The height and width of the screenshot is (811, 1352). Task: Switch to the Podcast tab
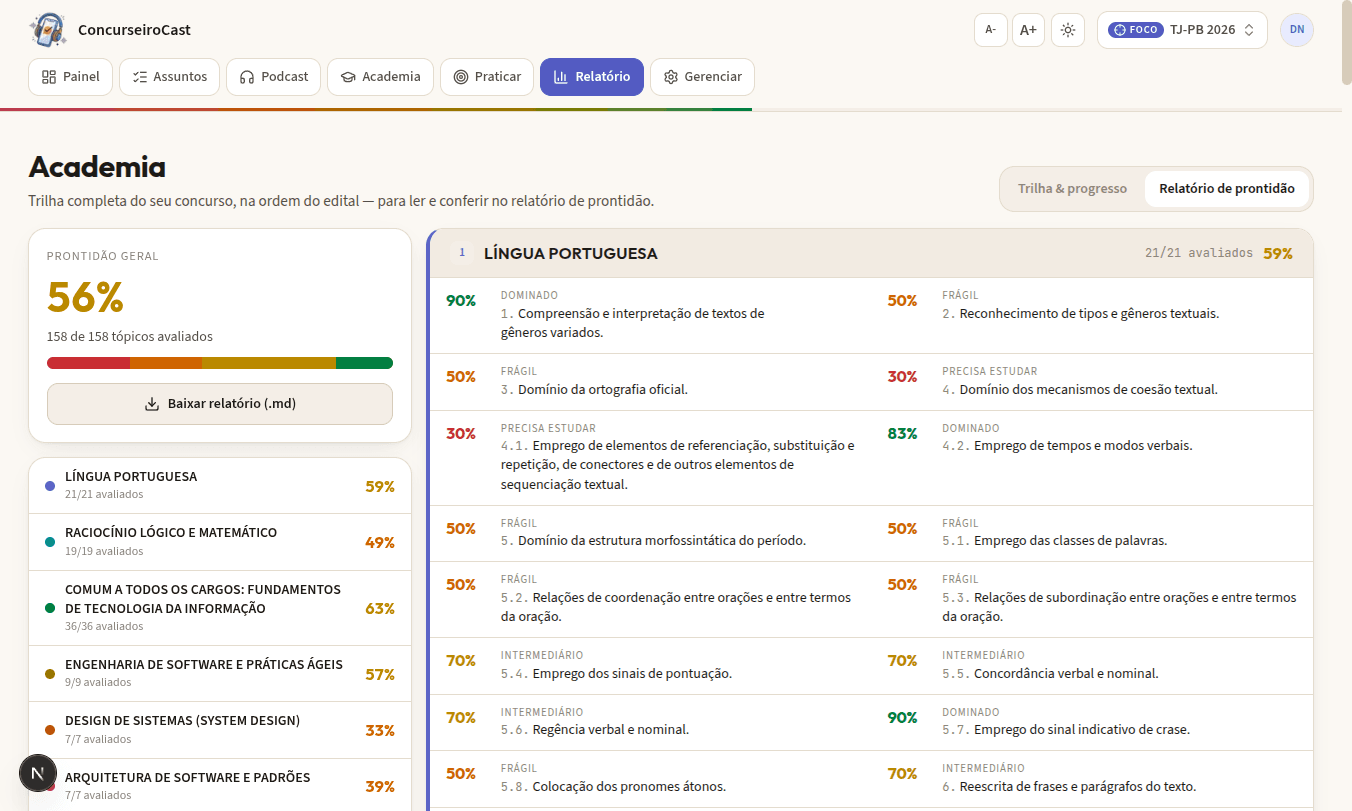click(274, 77)
